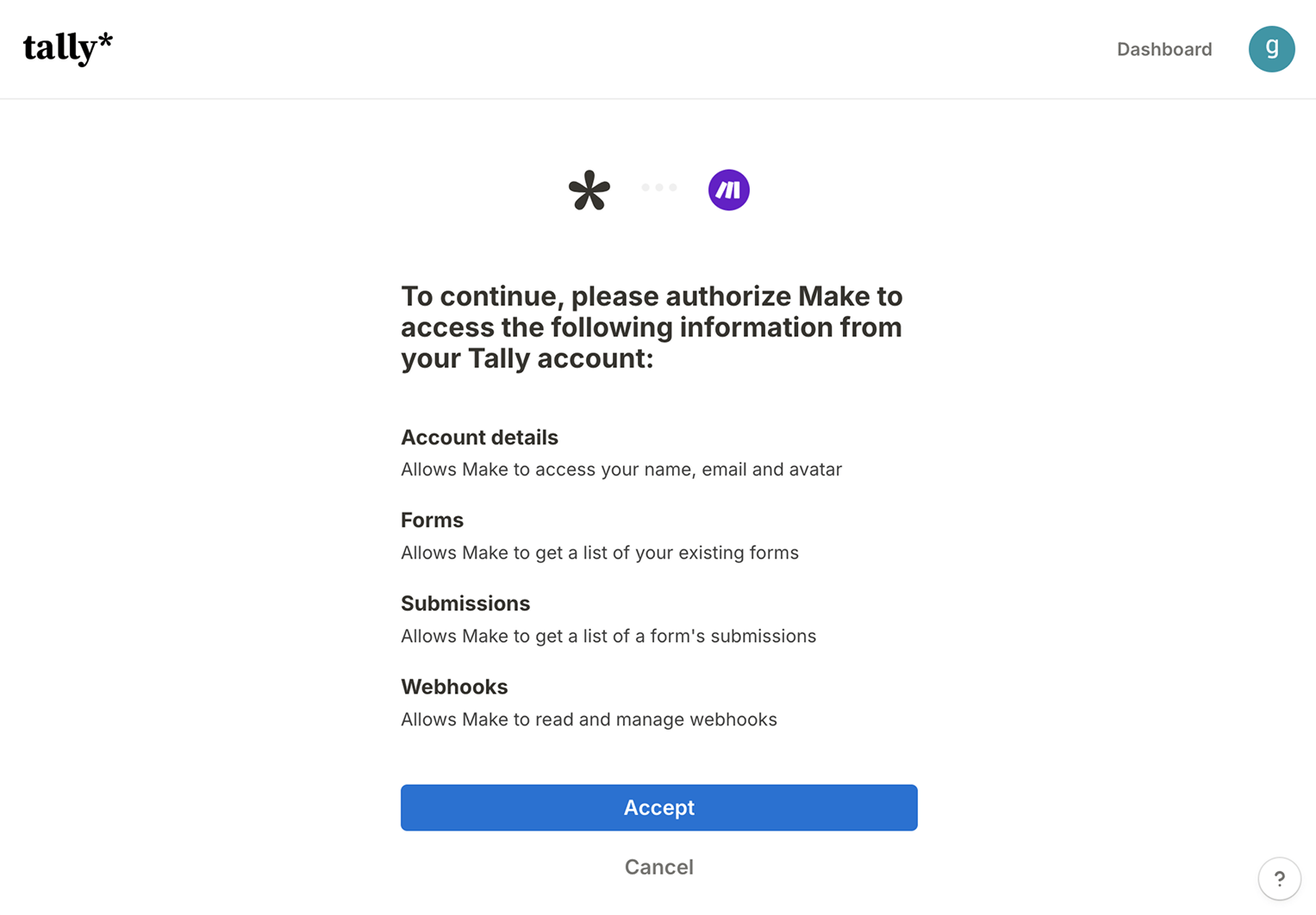This screenshot has width=1316, height=915.
Task: Click the purple Make logo icon
Action: [728, 189]
